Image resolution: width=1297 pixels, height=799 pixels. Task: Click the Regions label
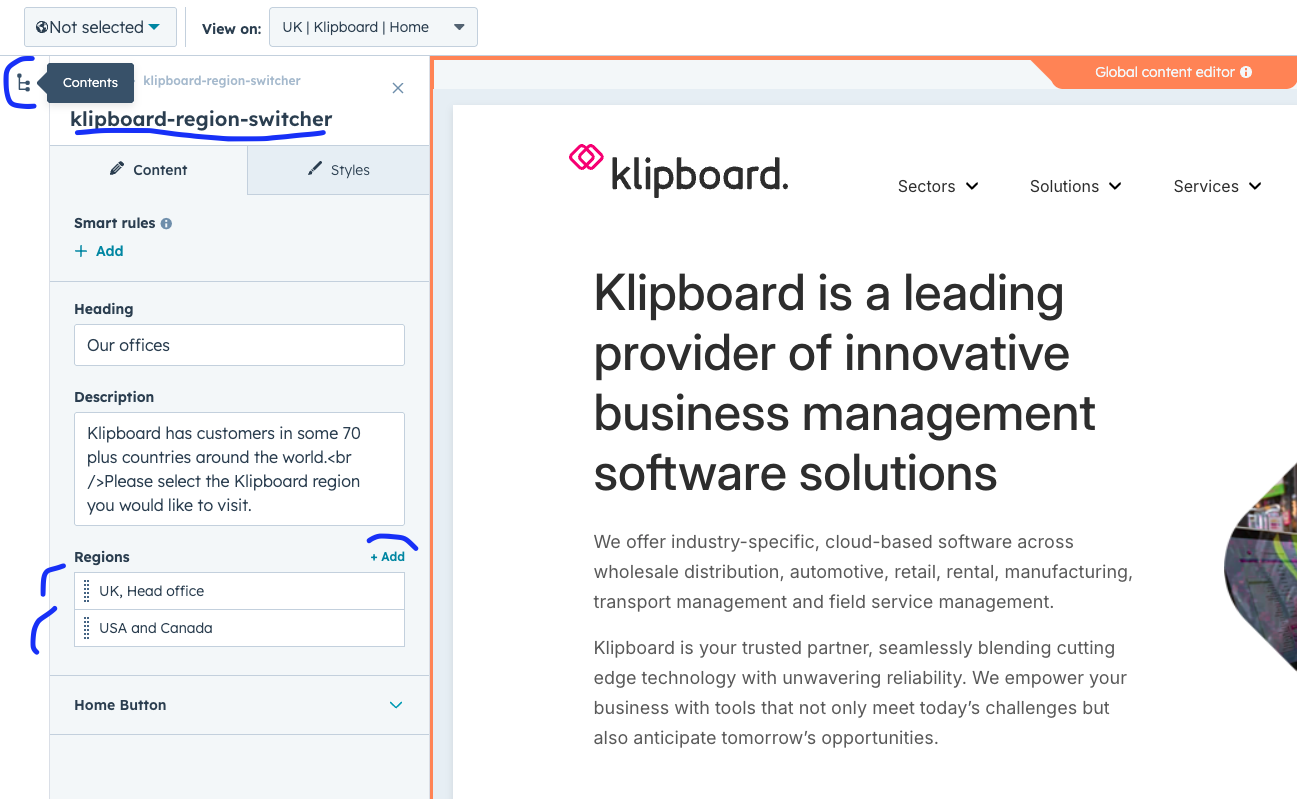pos(102,557)
